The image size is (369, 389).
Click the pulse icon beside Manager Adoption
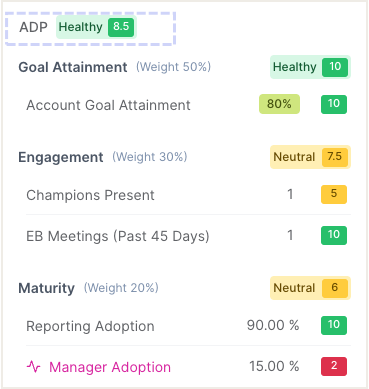34,367
